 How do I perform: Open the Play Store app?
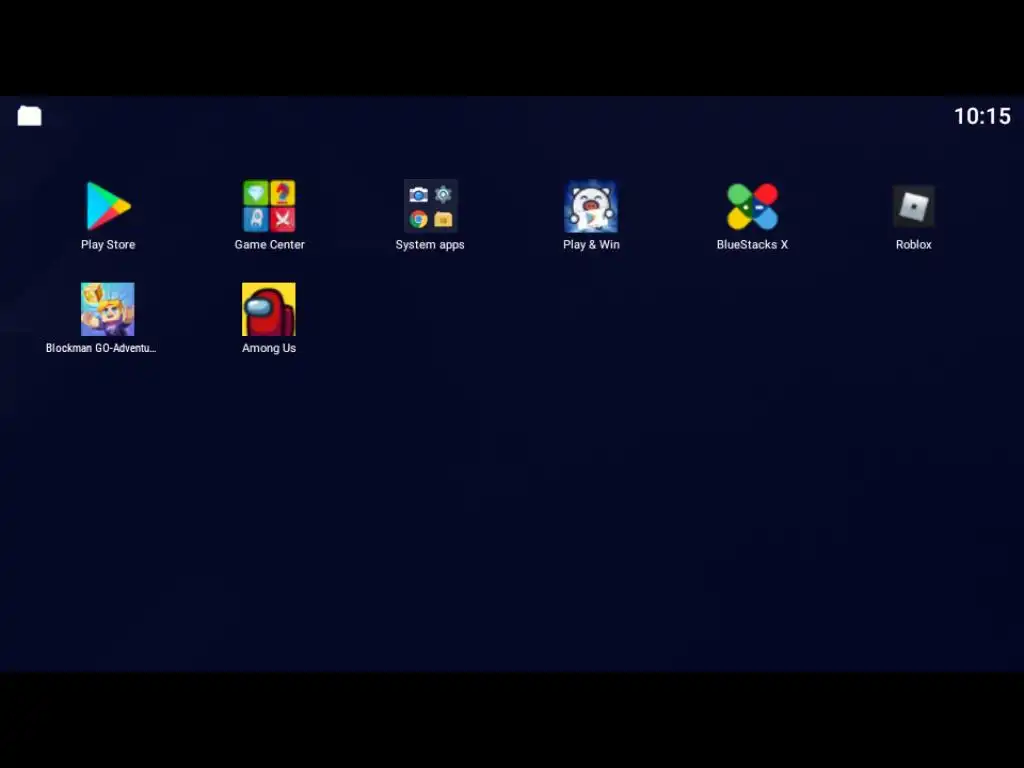click(108, 206)
